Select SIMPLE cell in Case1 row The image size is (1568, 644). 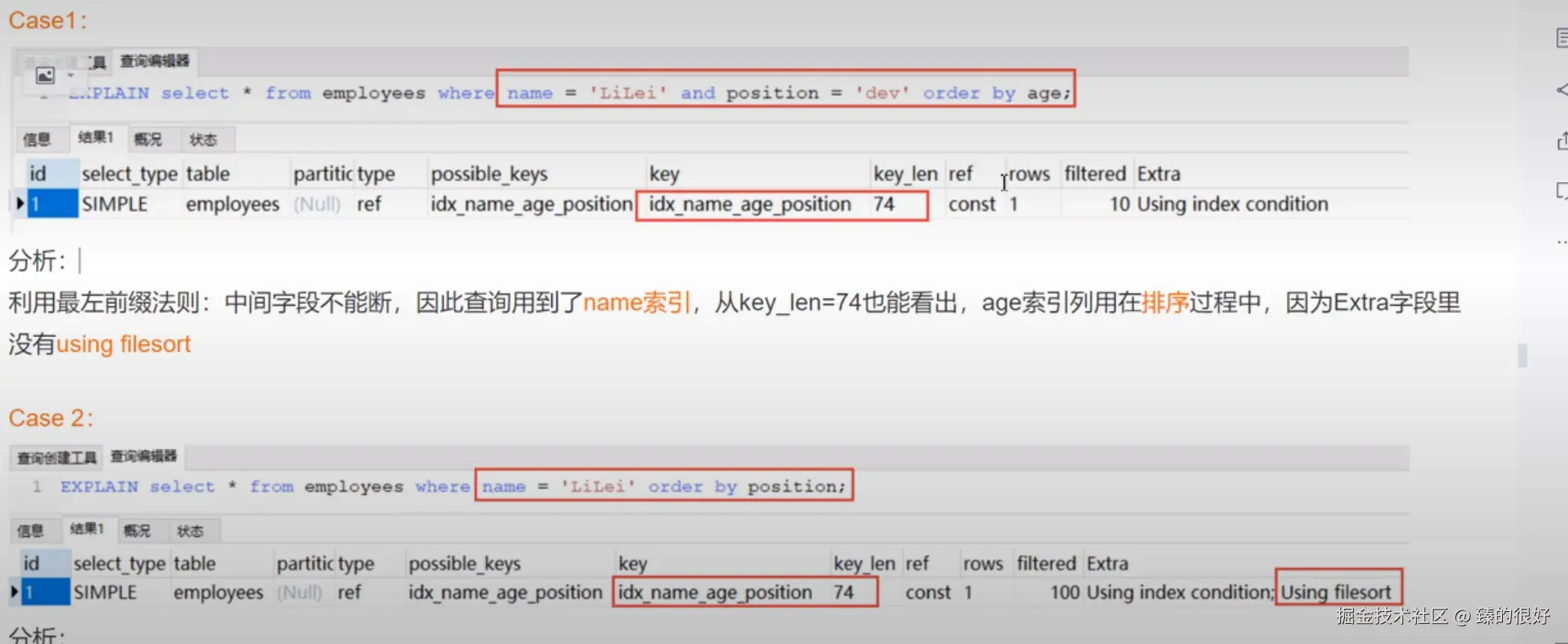coord(115,204)
